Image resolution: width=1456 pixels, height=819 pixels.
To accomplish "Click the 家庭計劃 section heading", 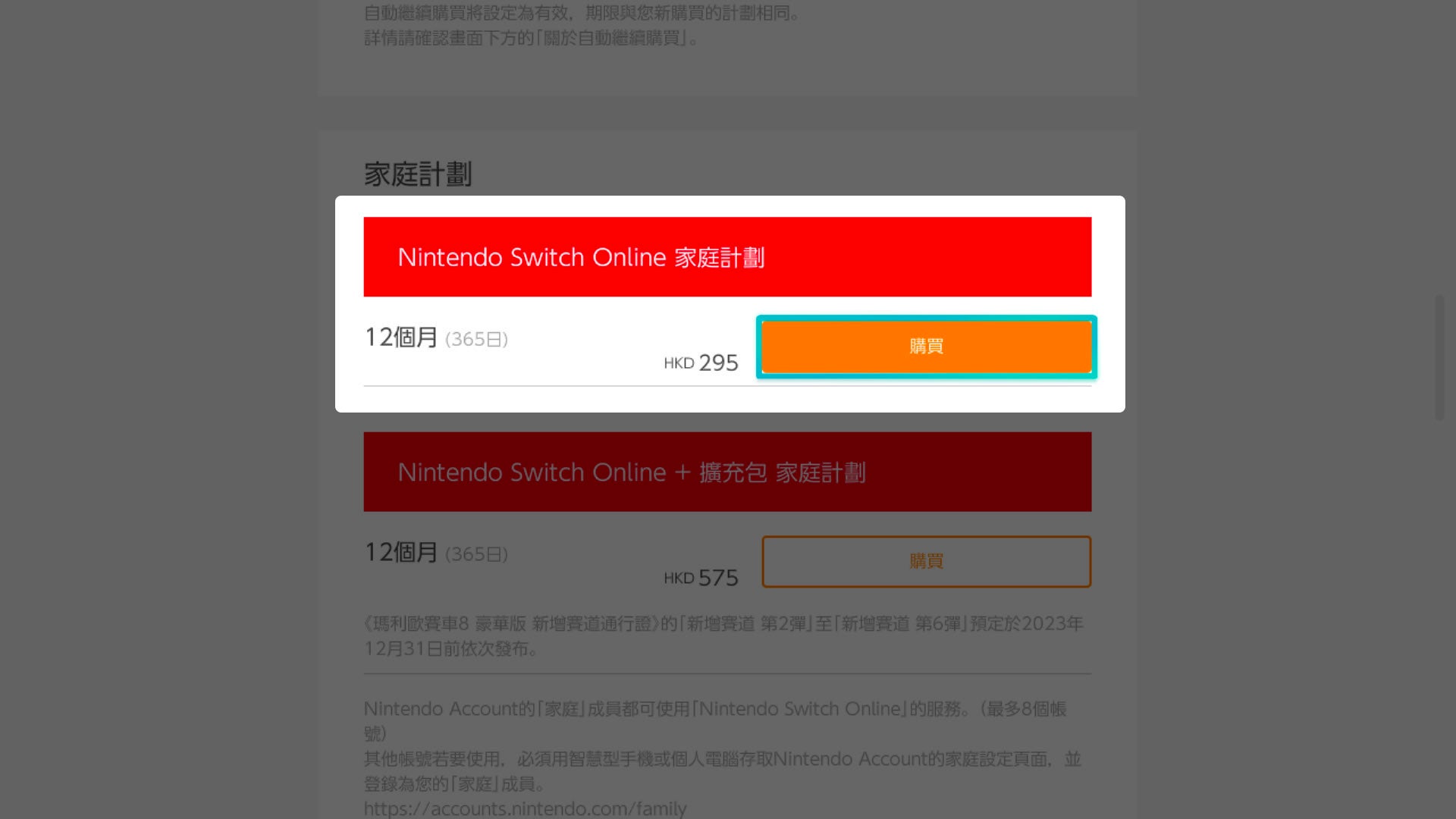I will (418, 174).
